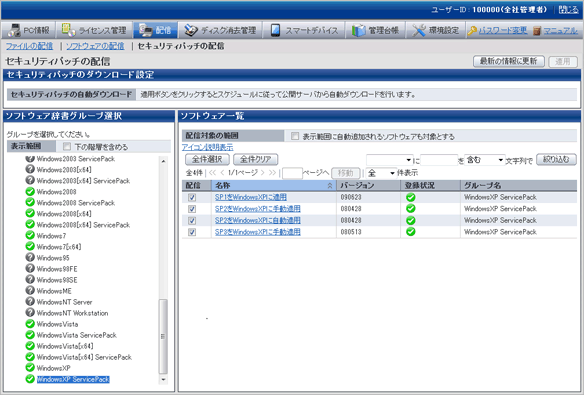Image resolution: width=584 pixels, height=395 pixels.
Task: Click the パスワード変更 key icon
Action: click(x=472, y=31)
